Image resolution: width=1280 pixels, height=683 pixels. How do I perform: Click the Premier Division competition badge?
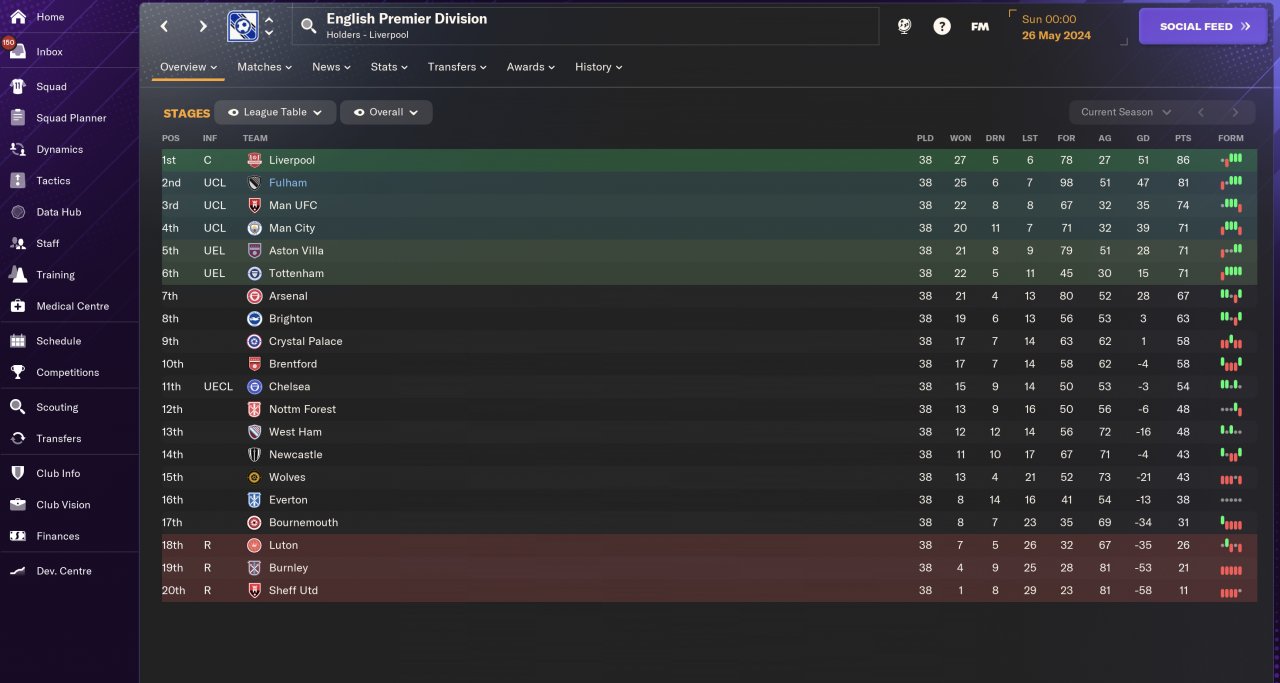242,26
